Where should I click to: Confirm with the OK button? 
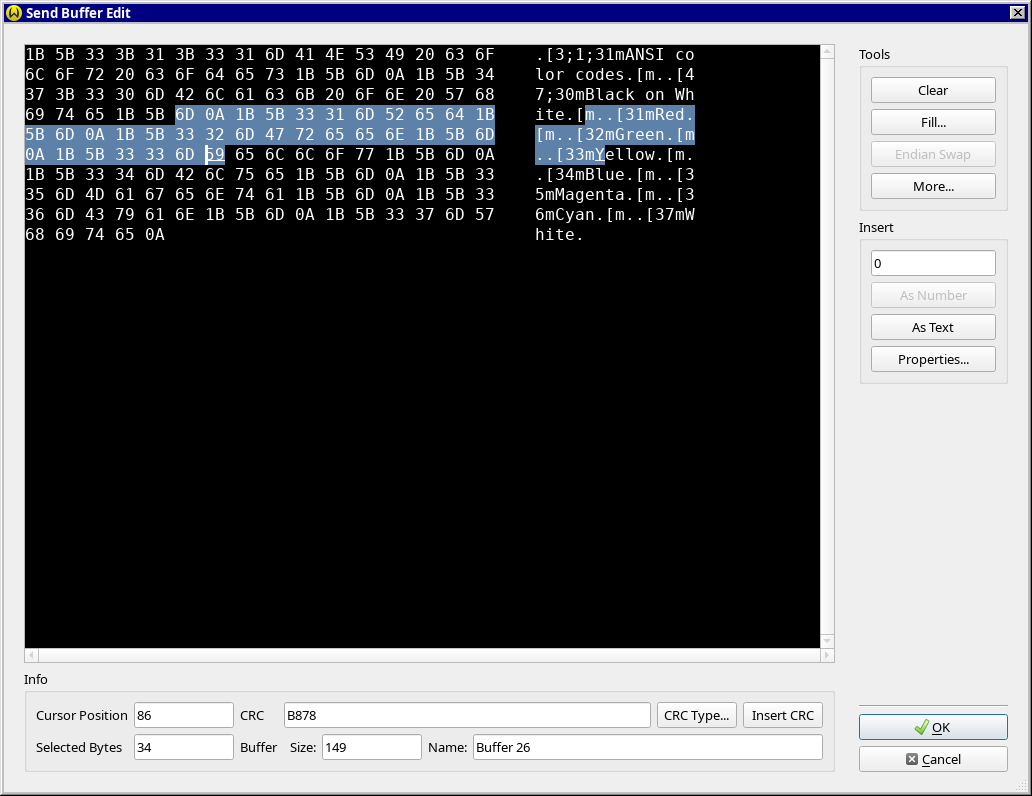coord(933,727)
